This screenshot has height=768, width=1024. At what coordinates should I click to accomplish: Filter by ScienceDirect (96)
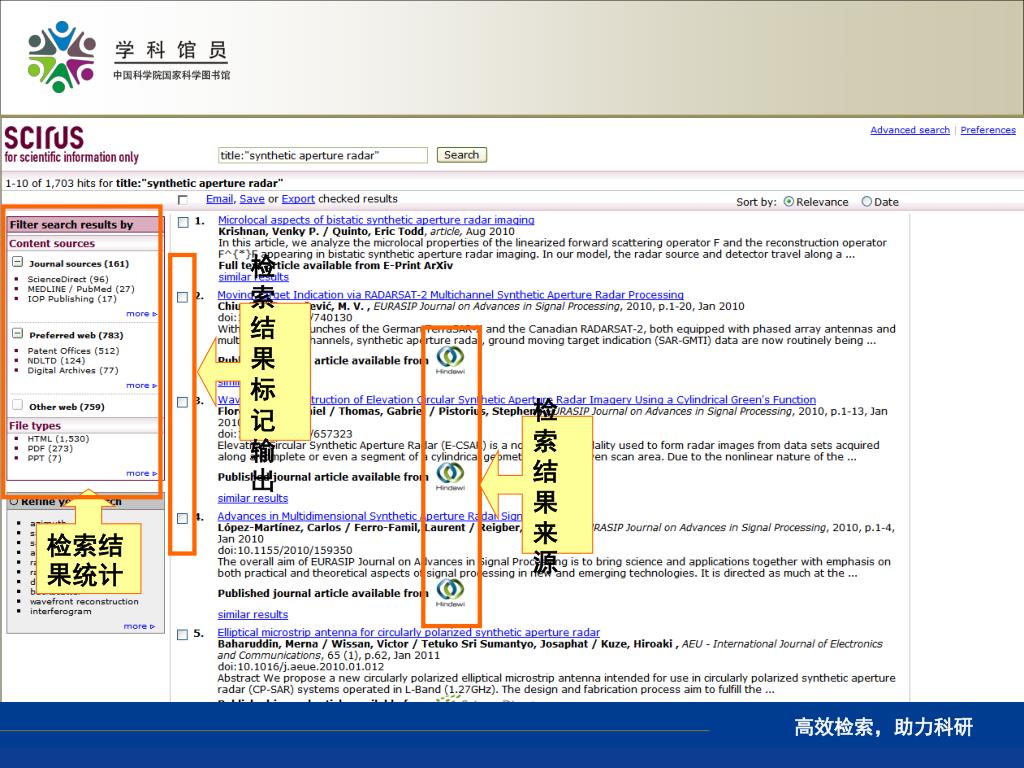point(68,279)
